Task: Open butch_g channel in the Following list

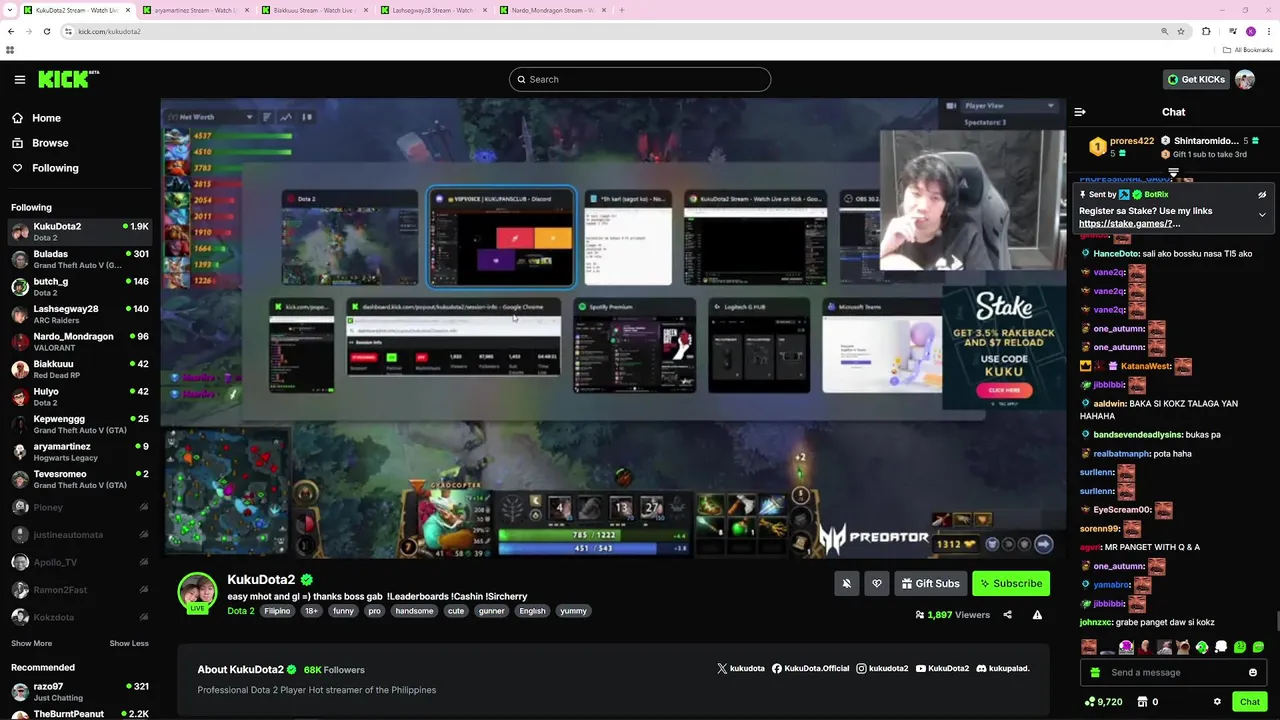Action: (80, 286)
